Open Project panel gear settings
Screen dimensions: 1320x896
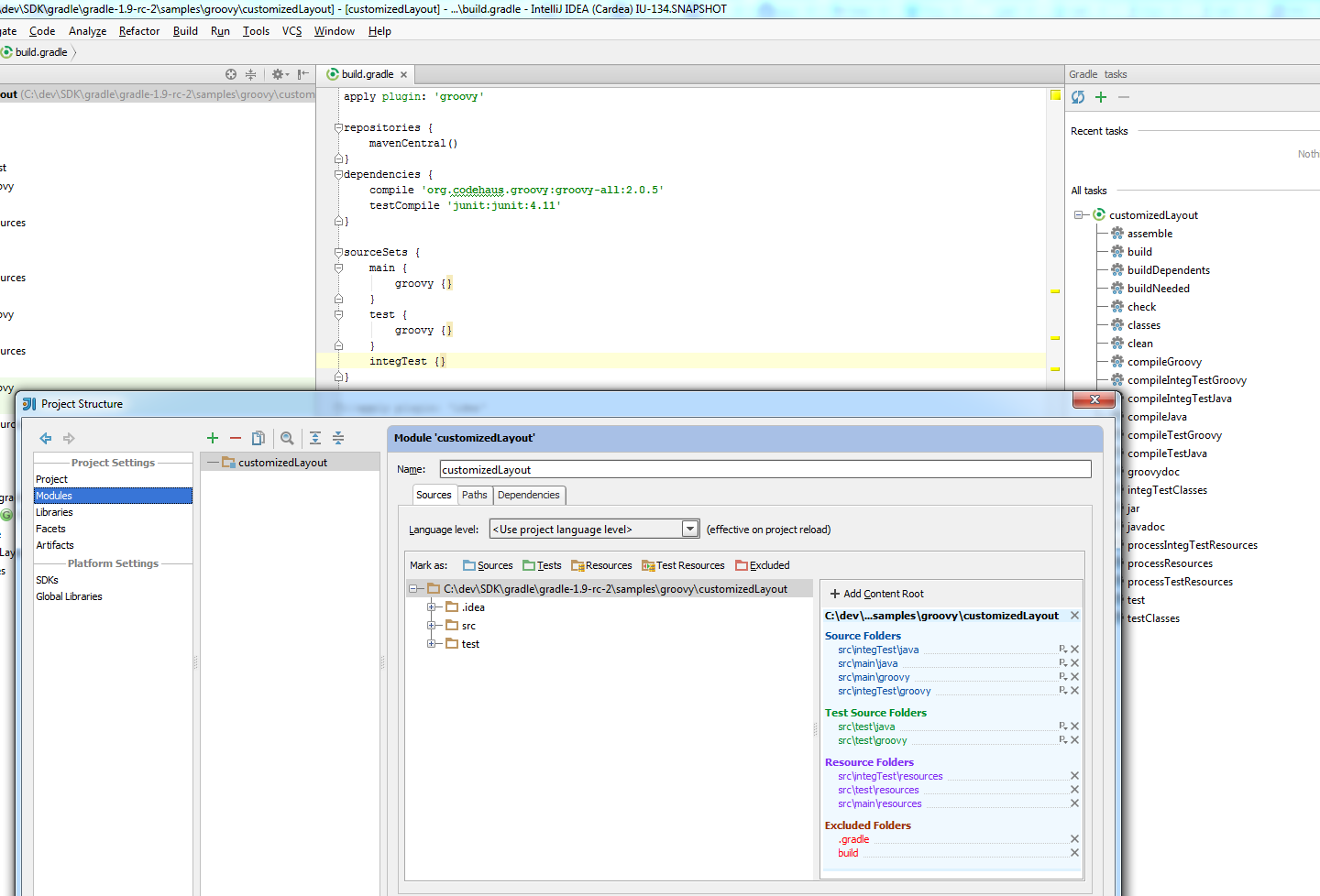(x=280, y=74)
